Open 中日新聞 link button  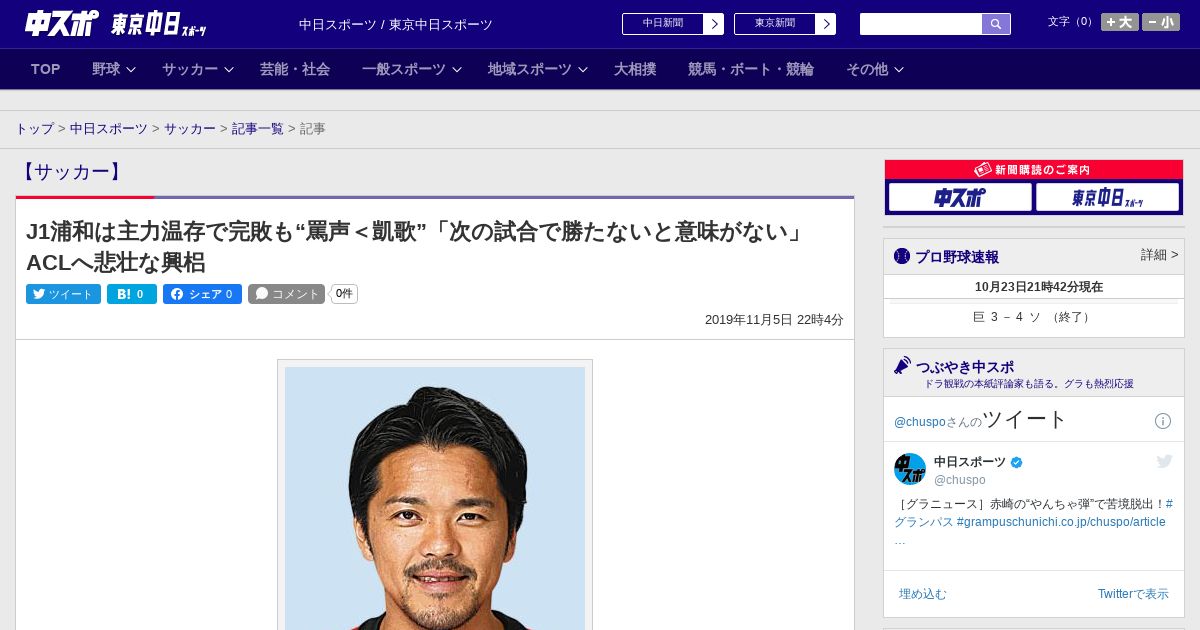(663, 24)
